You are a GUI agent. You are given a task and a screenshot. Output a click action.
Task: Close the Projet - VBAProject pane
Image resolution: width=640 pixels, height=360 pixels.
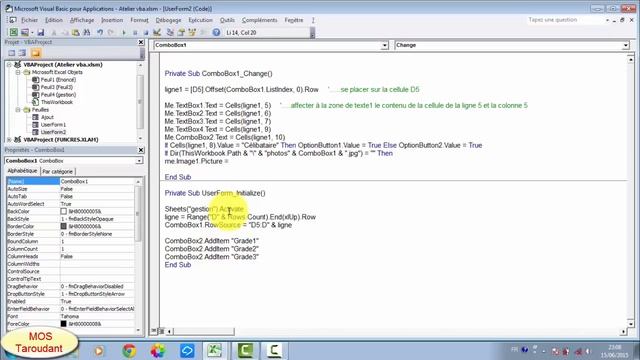click(x=141, y=42)
